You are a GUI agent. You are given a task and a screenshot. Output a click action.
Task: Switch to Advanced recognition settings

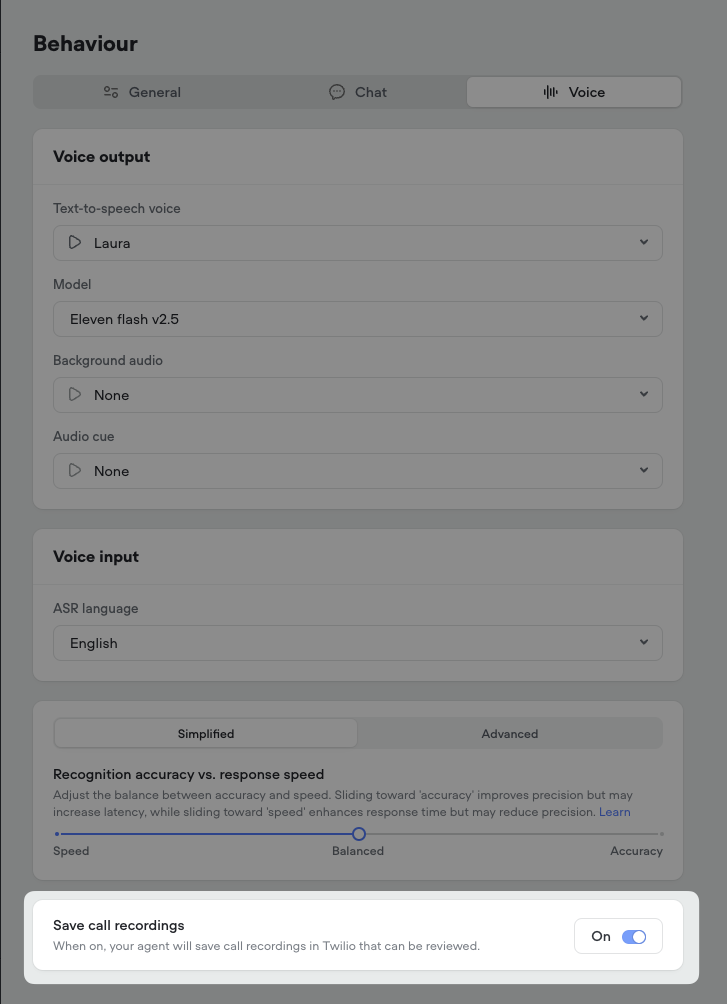tap(509, 733)
